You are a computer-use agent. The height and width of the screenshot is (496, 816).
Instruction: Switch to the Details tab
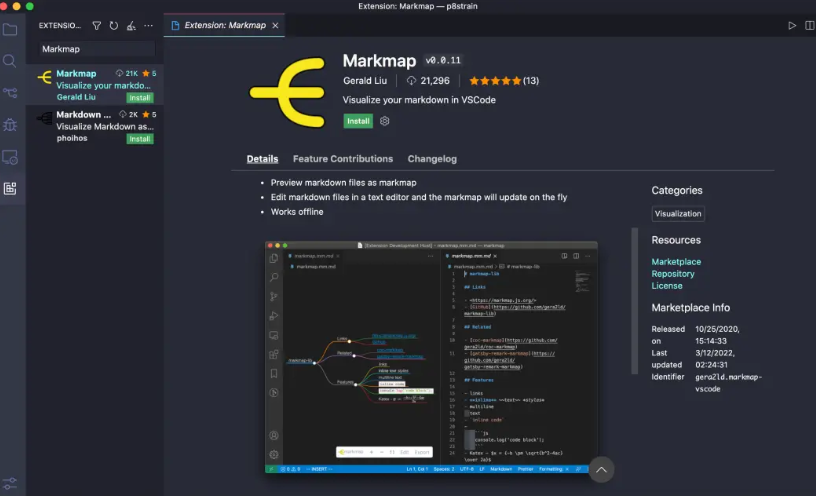click(x=262, y=159)
